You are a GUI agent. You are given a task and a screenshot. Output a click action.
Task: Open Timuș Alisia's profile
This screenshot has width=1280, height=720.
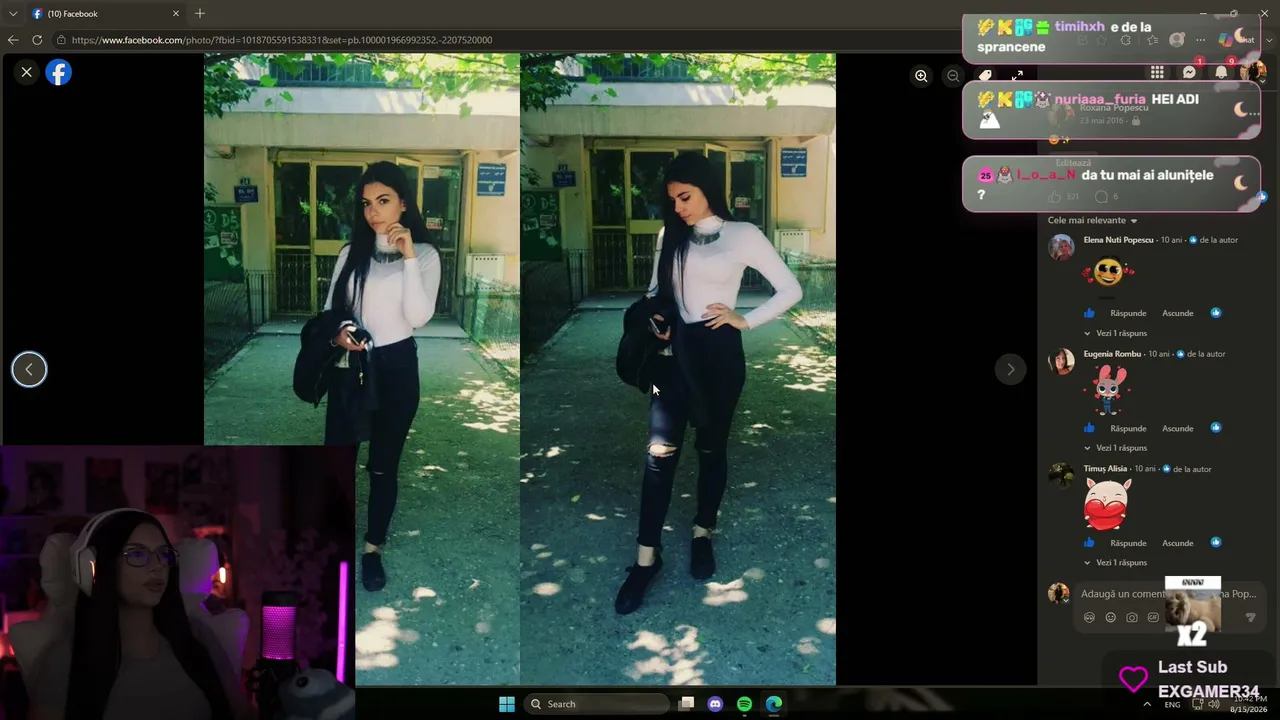1105,469
